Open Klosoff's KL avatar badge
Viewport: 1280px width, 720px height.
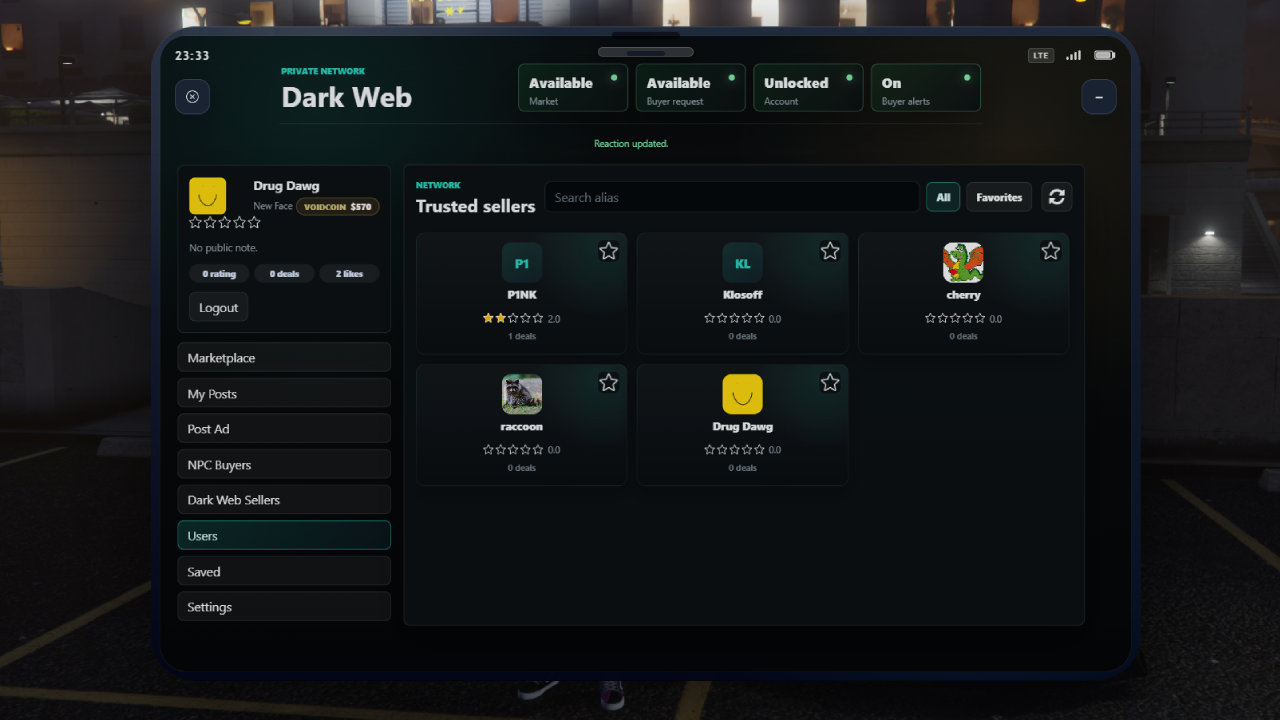[743, 263]
